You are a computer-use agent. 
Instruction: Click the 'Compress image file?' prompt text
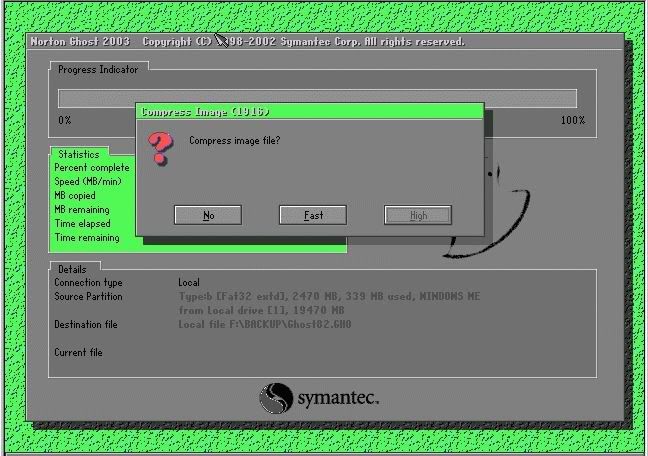(235, 141)
